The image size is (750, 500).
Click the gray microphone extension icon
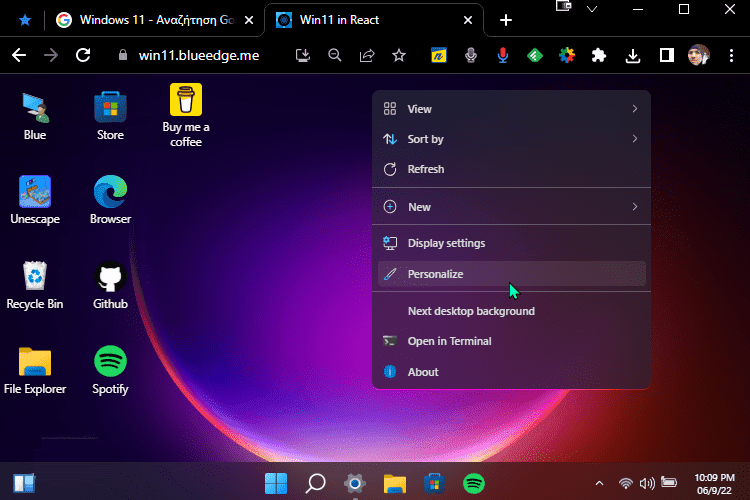[471, 56]
